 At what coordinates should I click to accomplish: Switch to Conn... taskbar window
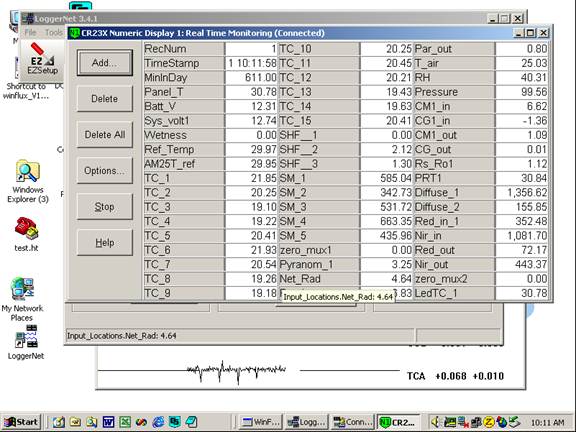click(x=353, y=422)
